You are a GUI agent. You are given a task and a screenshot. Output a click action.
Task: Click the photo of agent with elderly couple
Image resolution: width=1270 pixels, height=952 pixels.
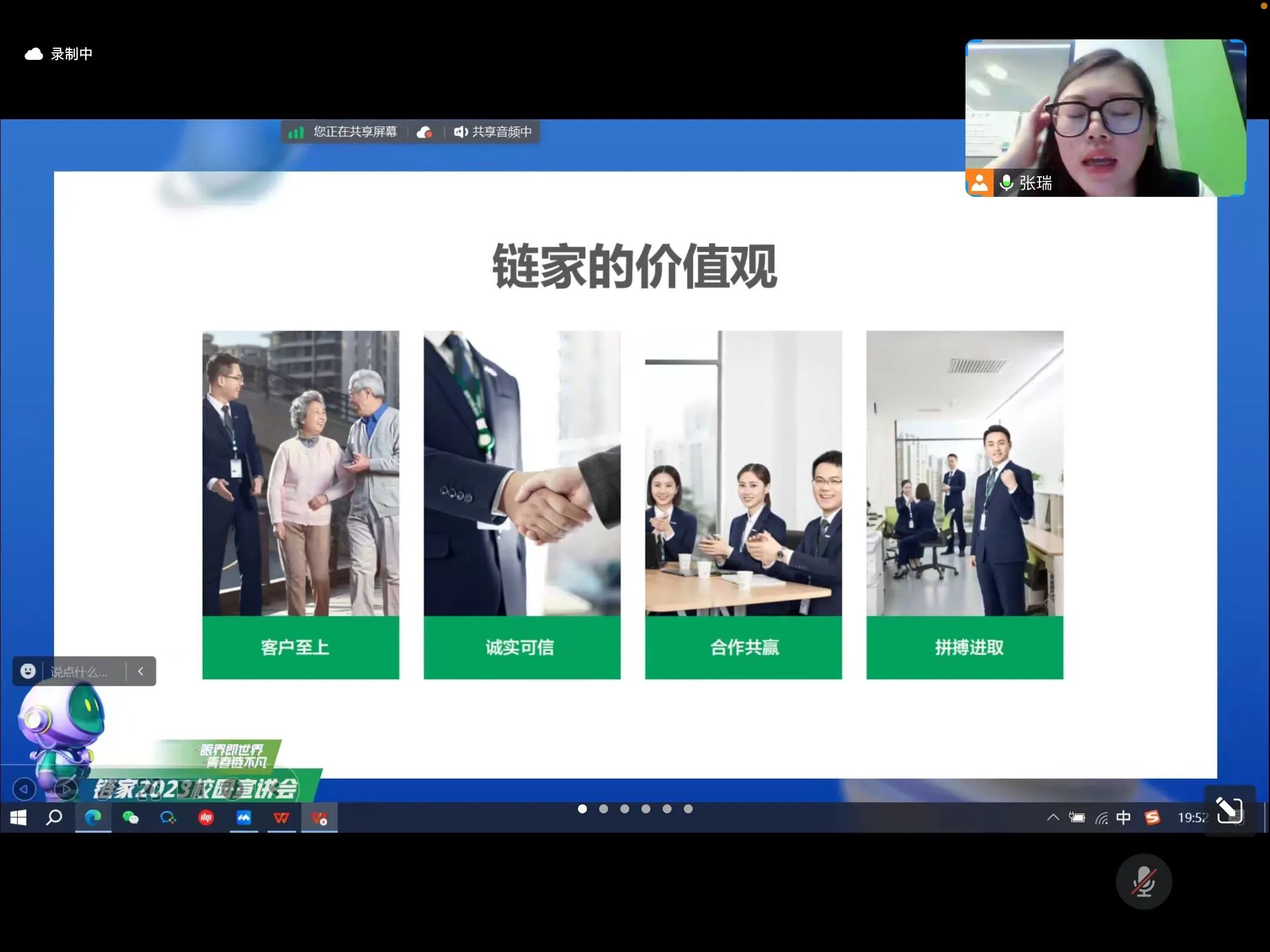pyautogui.click(x=300, y=473)
